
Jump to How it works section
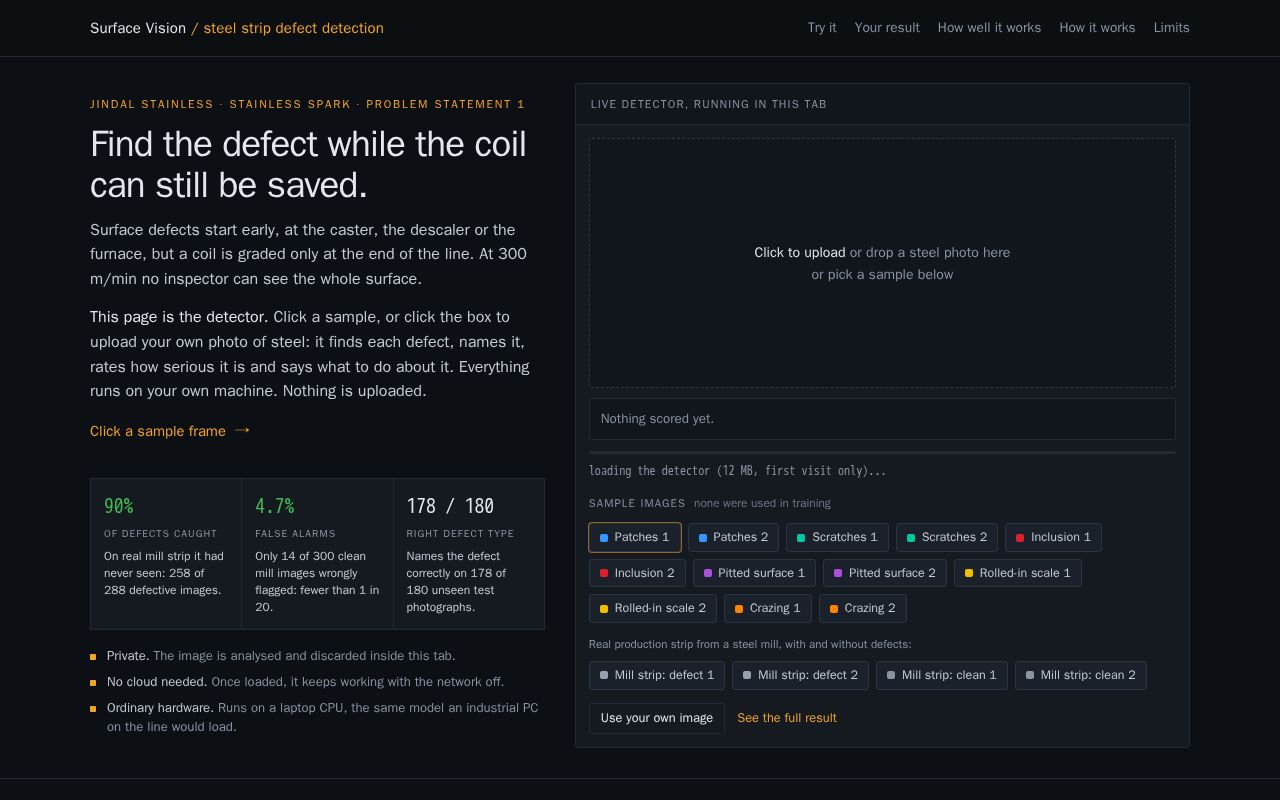pyautogui.click(x=1097, y=28)
